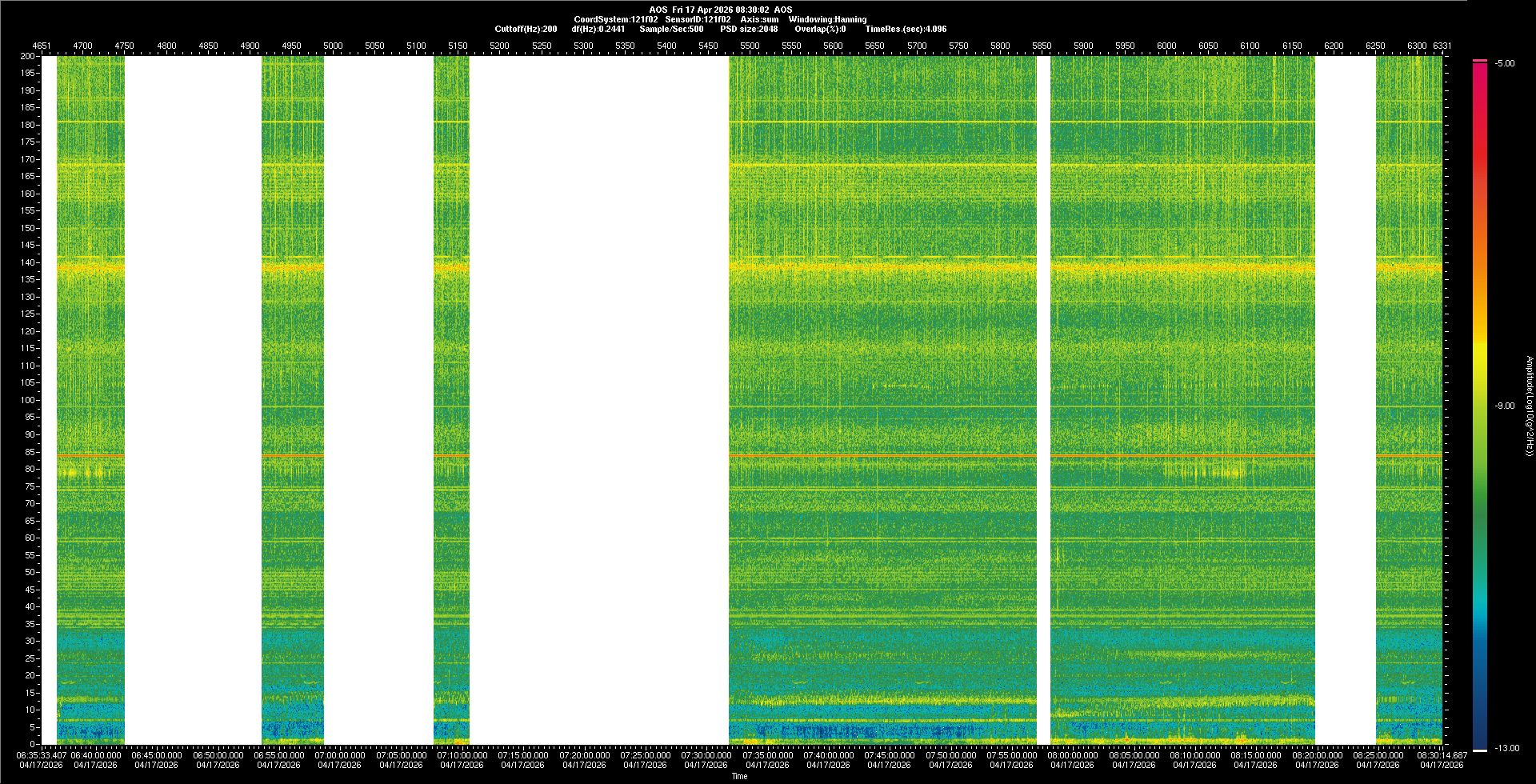This screenshot has height=784, width=1536.
Task: Click the PSD size:2048 header parameter
Action: (x=748, y=29)
